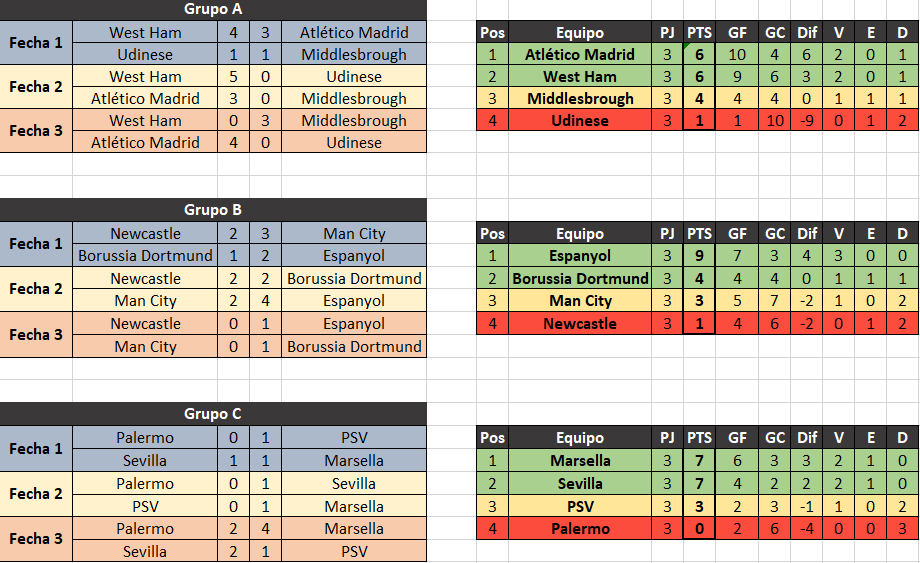Select Man City's Dif cell in standings
Screen dimensions: 920x563
click(x=807, y=301)
